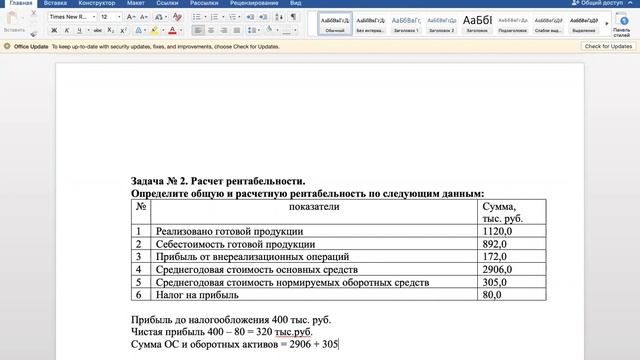This screenshot has height=360, width=640.
Task: Apply superscript X² formatting
Action: pyautogui.click(x=123, y=30)
